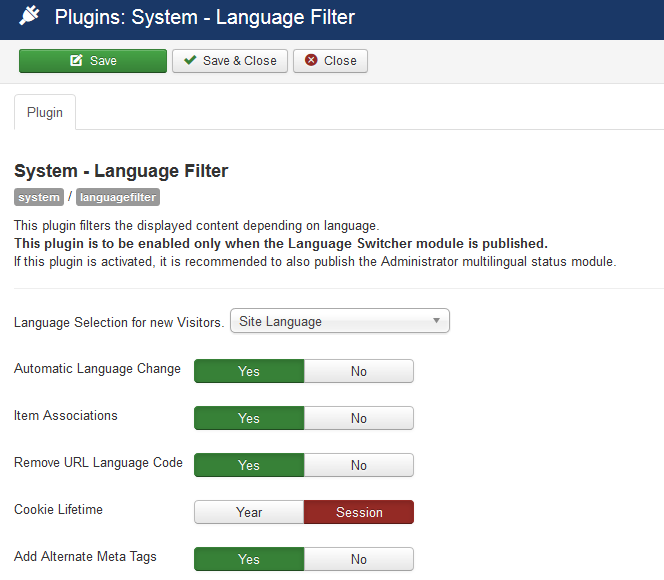Set Automatic Language Change to Yes

click(x=249, y=371)
